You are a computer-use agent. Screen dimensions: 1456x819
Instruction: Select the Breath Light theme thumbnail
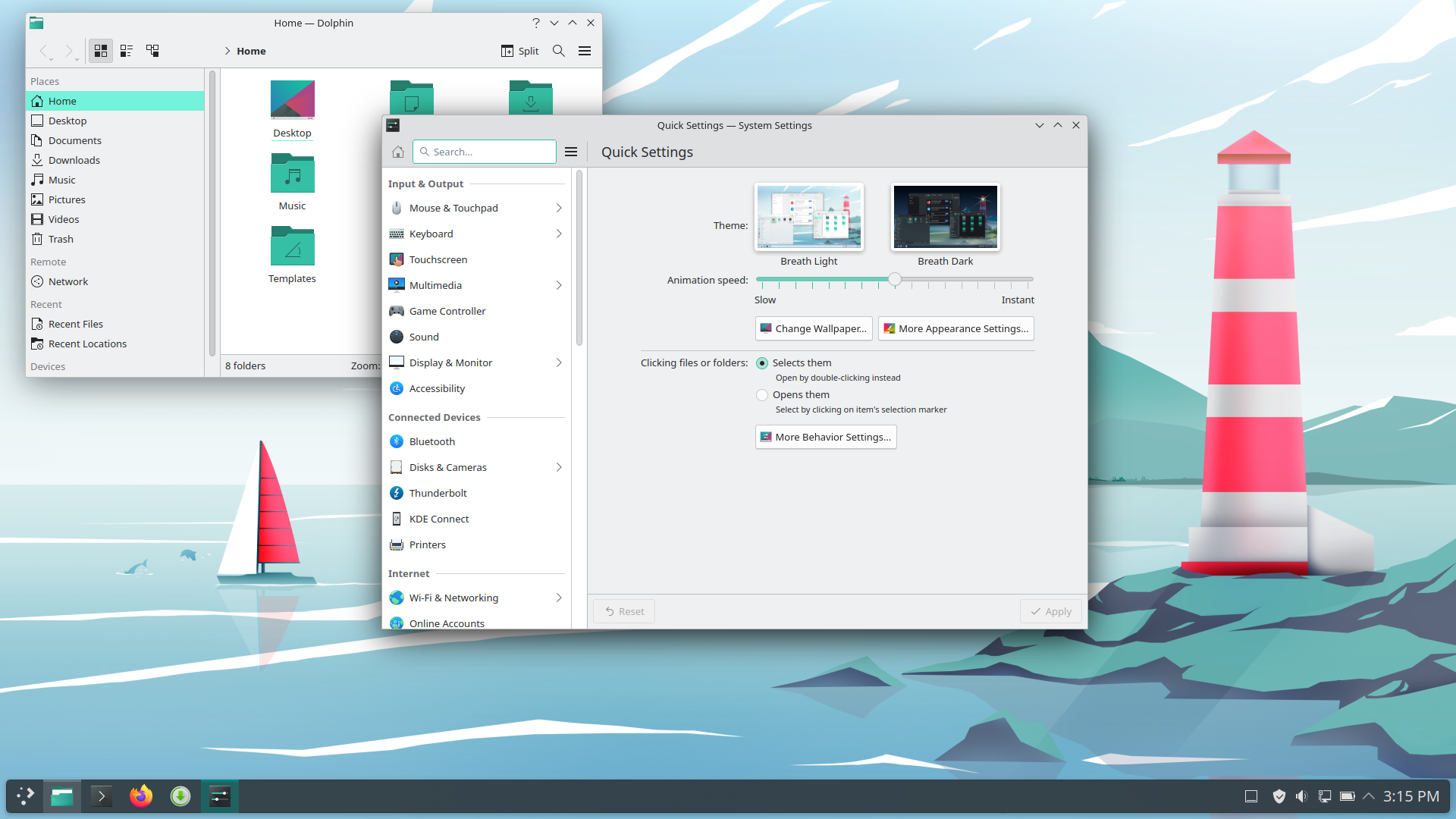coord(809,217)
